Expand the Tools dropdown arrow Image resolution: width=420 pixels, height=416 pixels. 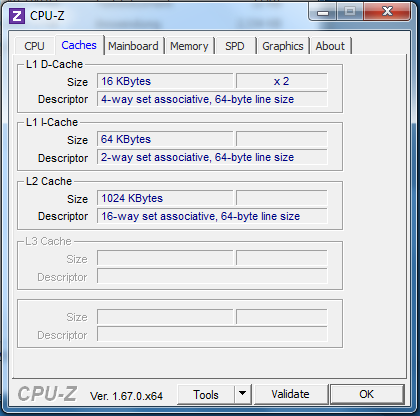click(x=243, y=395)
